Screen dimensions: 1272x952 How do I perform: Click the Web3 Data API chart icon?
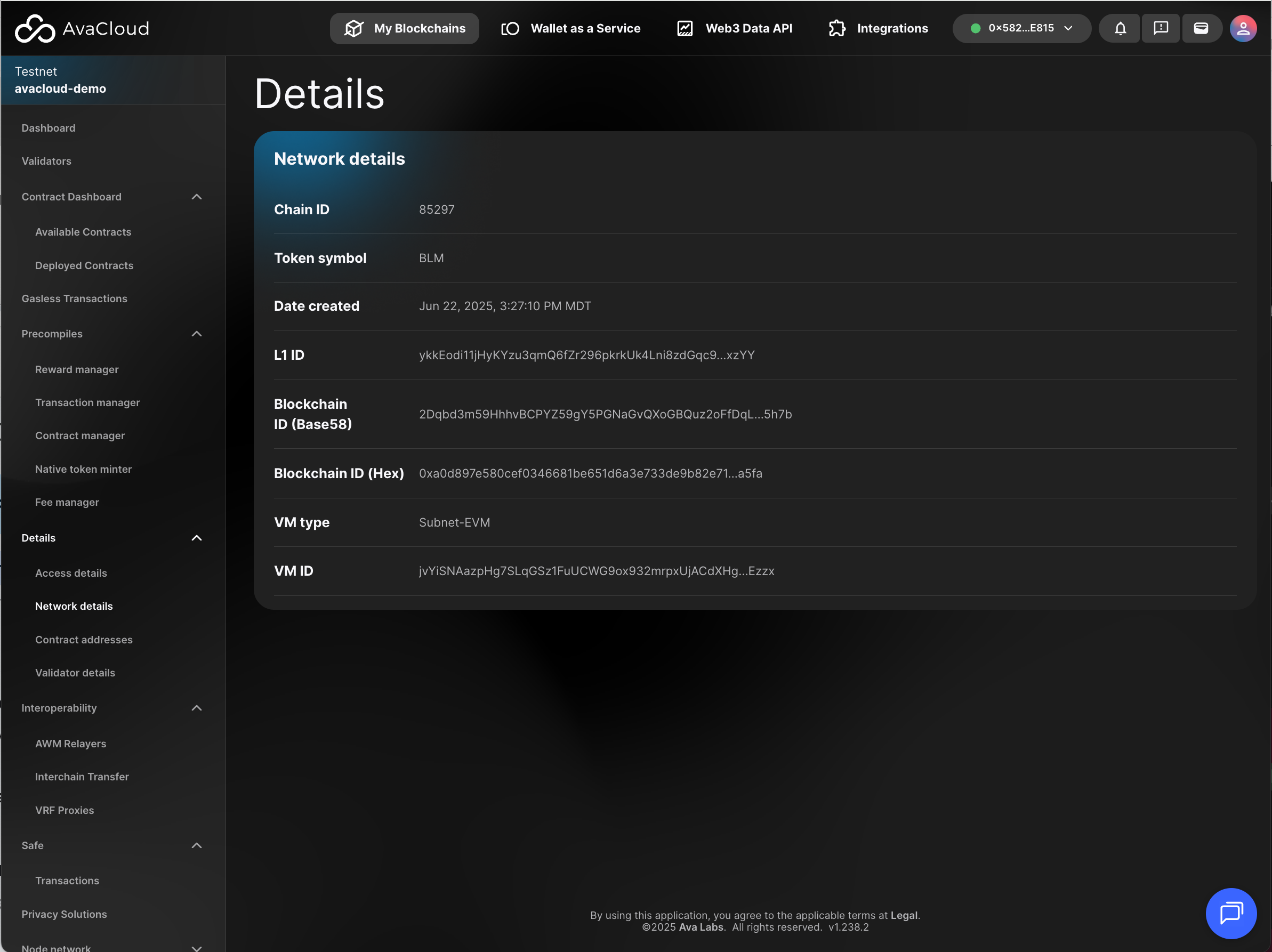click(x=685, y=28)
